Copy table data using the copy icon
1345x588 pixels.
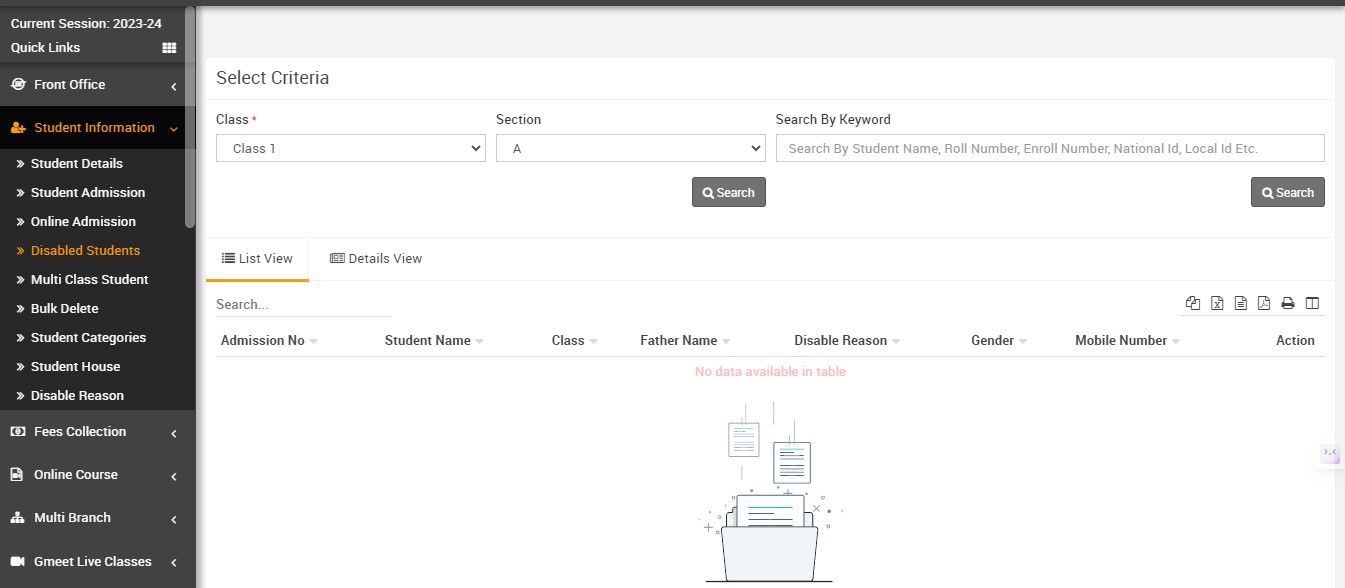coord(1193,304)
